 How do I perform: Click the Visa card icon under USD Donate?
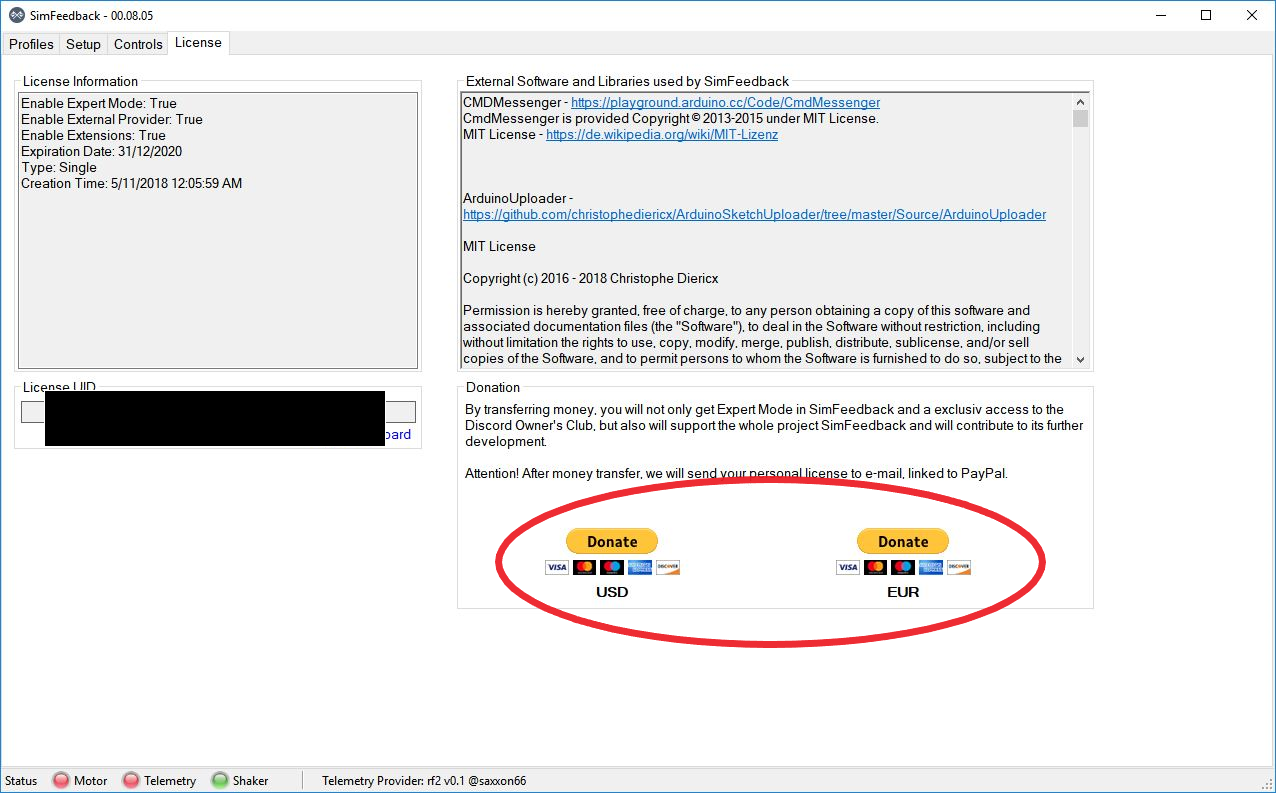tap(557, 567)
